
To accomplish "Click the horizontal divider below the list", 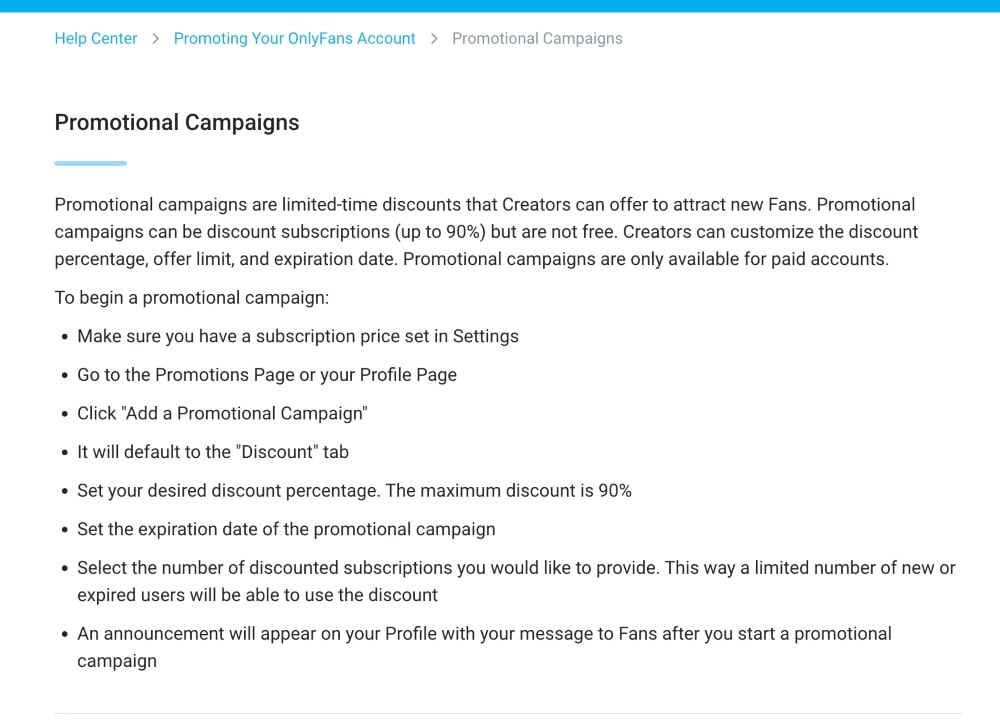I will click(508, 713).
